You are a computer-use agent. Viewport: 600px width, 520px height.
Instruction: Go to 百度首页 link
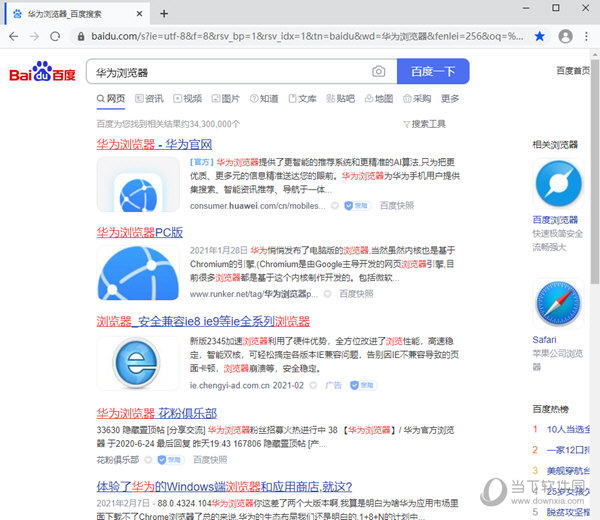(573, 71)
